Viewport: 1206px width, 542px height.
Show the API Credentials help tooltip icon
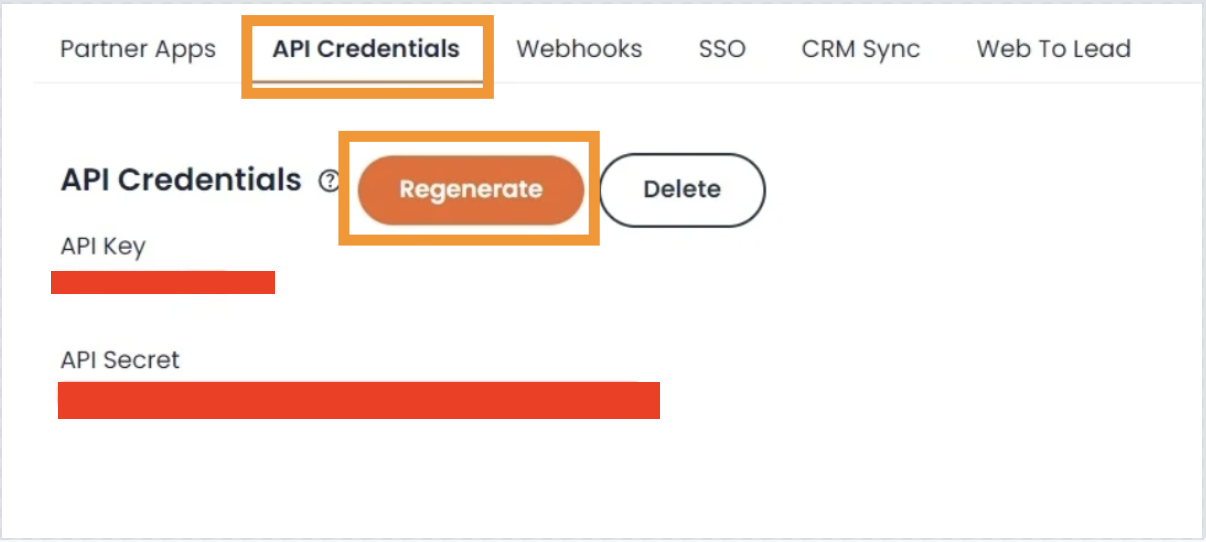[329, 182]
